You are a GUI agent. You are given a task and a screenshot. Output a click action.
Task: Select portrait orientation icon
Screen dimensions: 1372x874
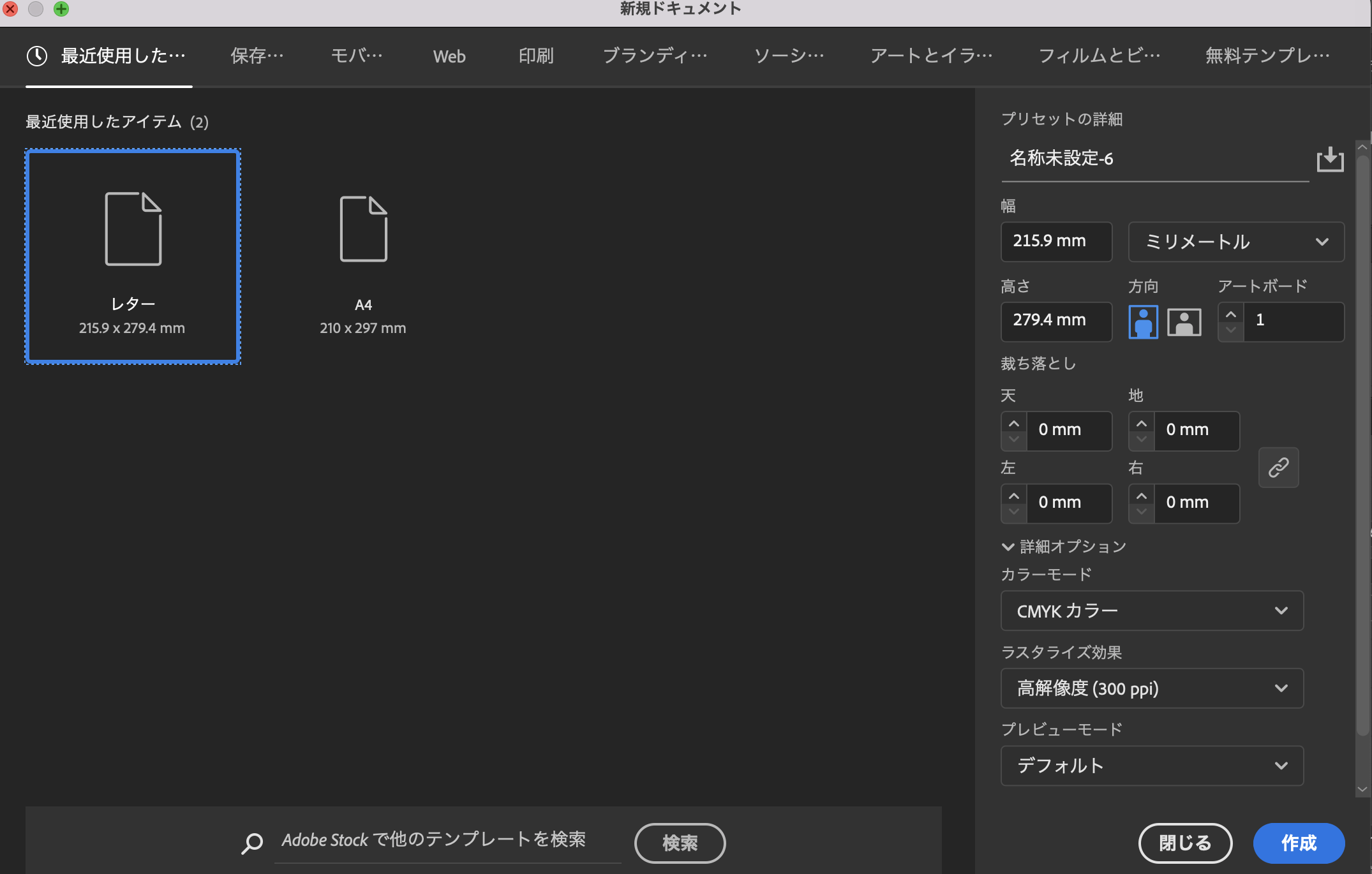(1143, 322)
